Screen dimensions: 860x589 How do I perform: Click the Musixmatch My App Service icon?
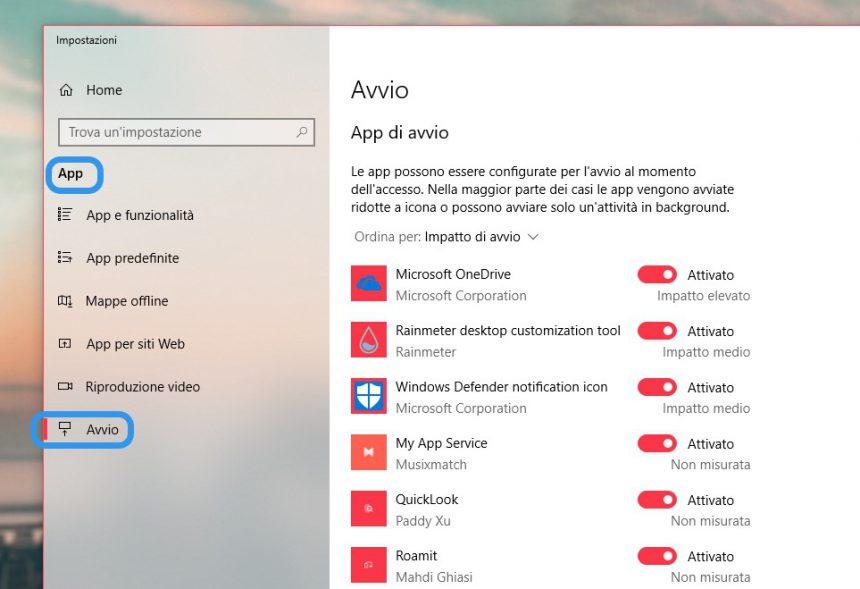point(369,452)
